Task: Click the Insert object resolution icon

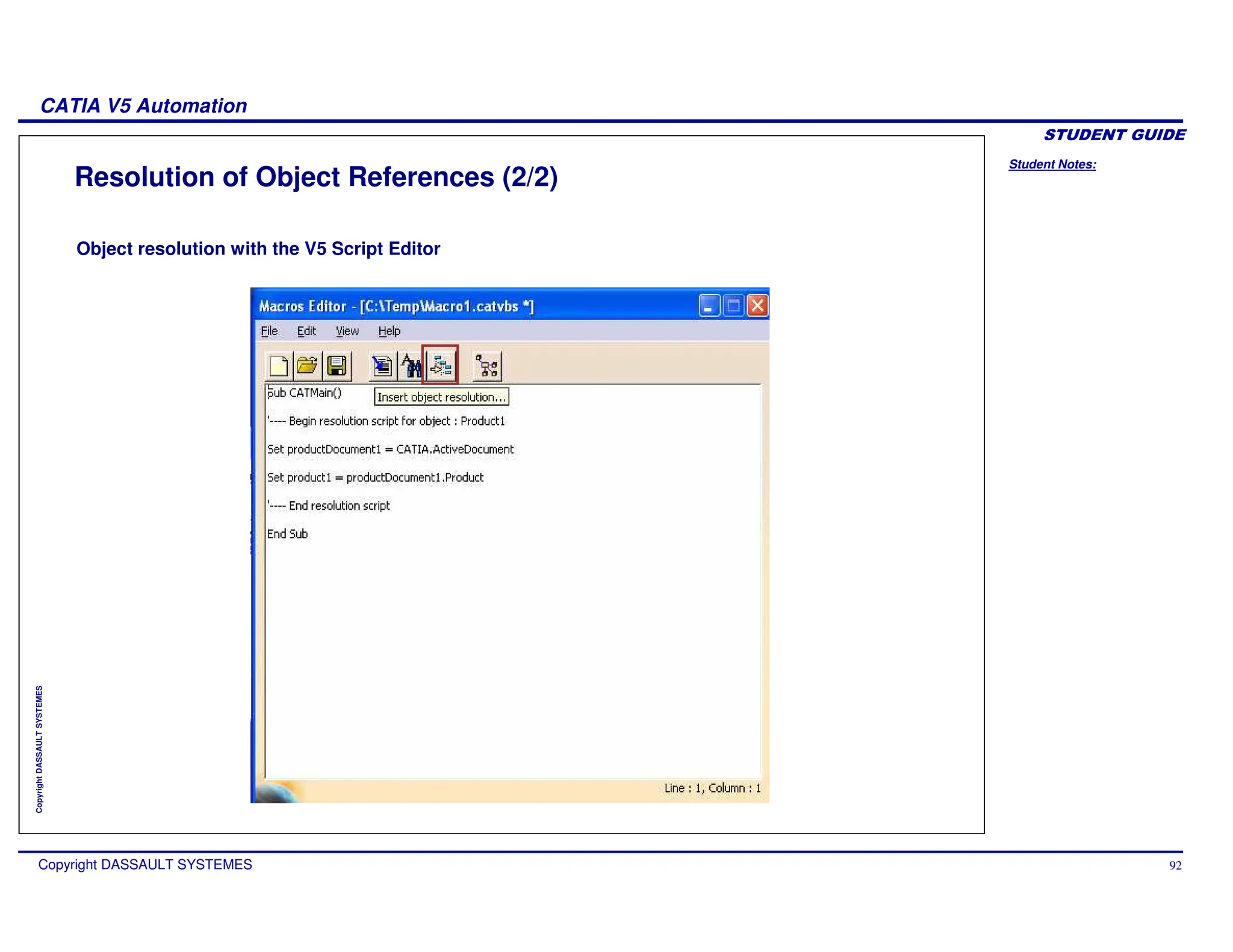Action: (x=440, y=365)
